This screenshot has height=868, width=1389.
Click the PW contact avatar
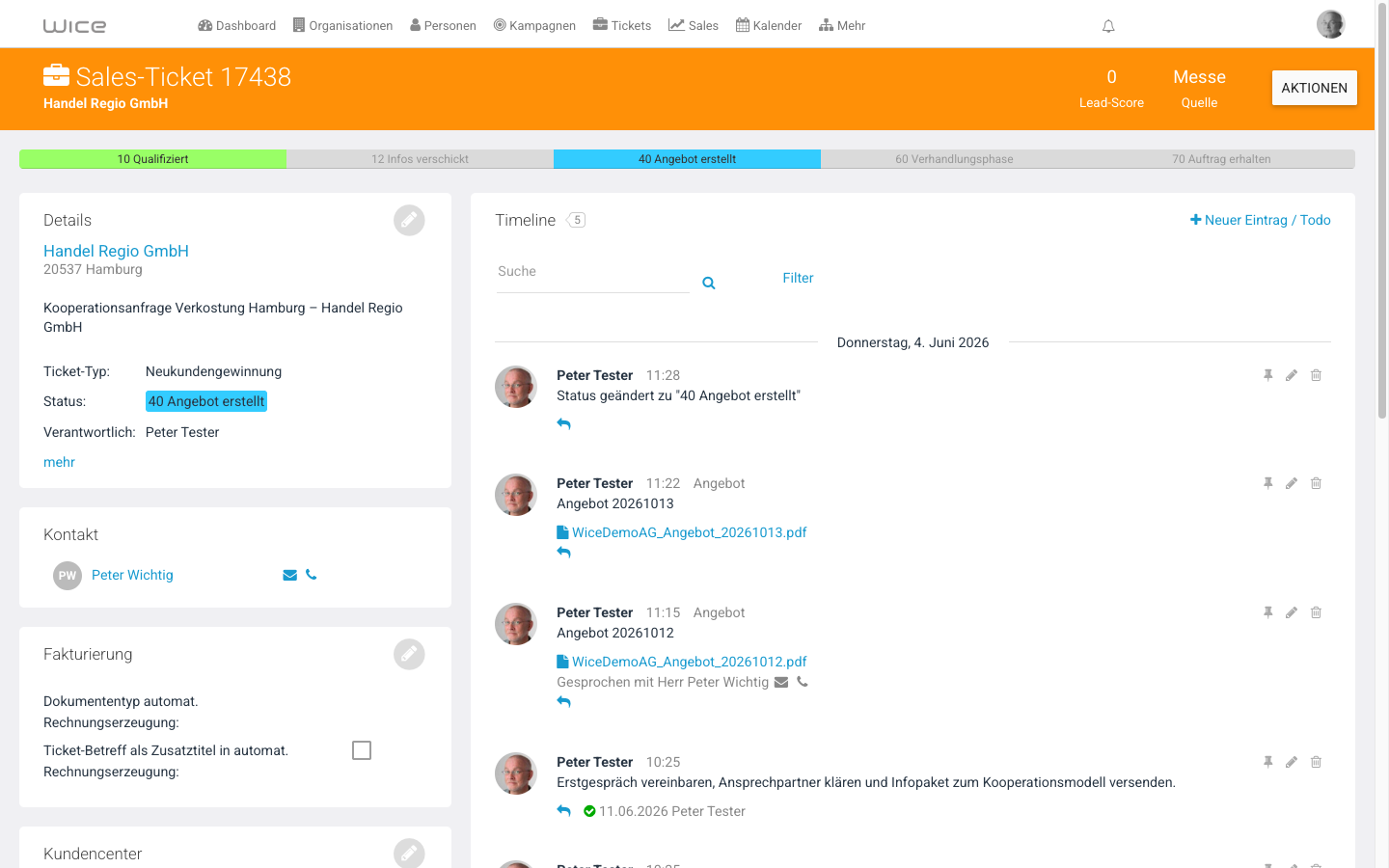point(68,576)
